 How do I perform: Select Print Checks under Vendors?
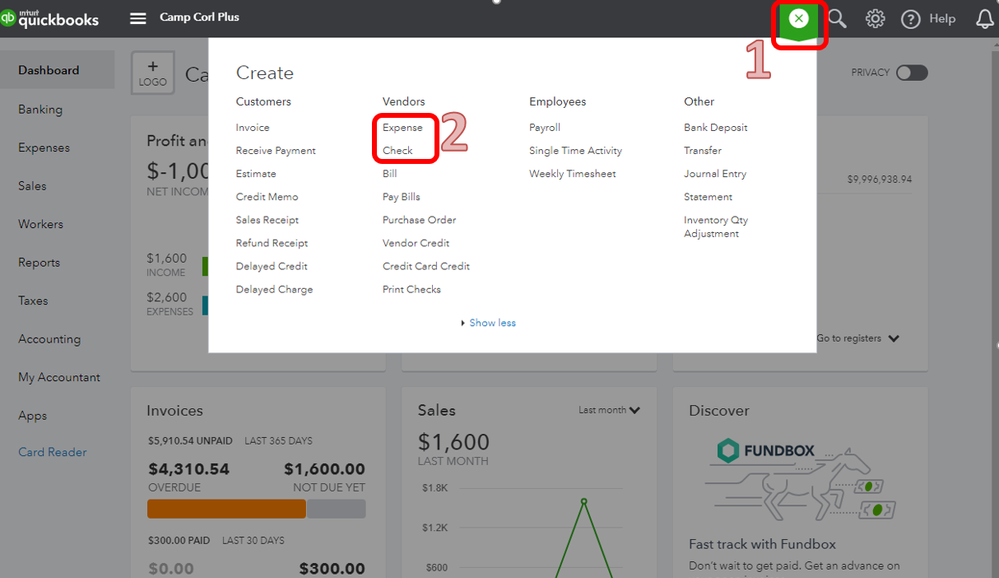pyautogui.click(x=411, y=289)
